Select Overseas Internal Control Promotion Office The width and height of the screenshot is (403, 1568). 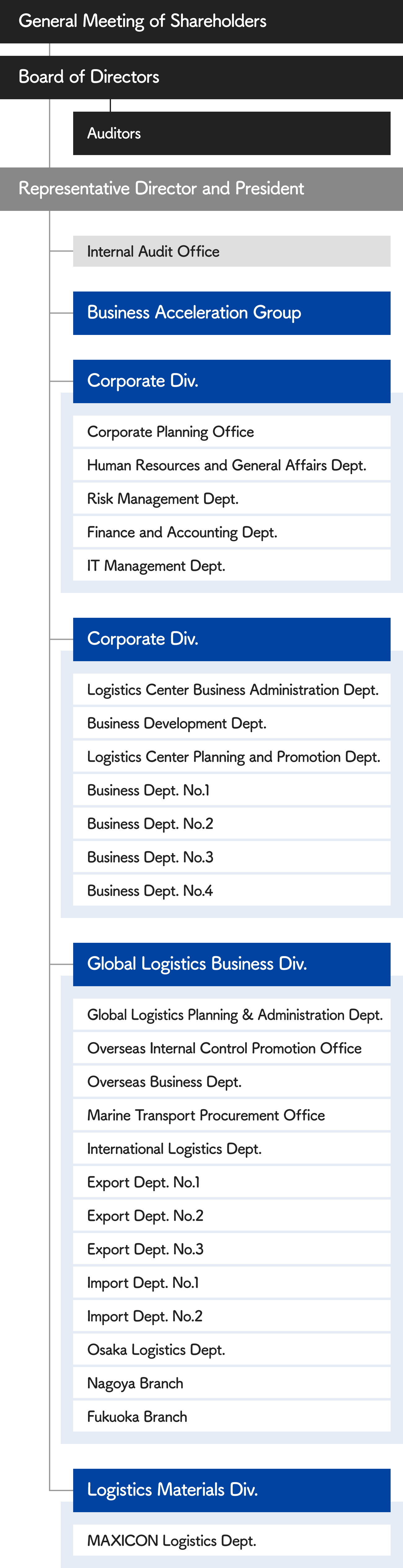tap(231, 1048)
